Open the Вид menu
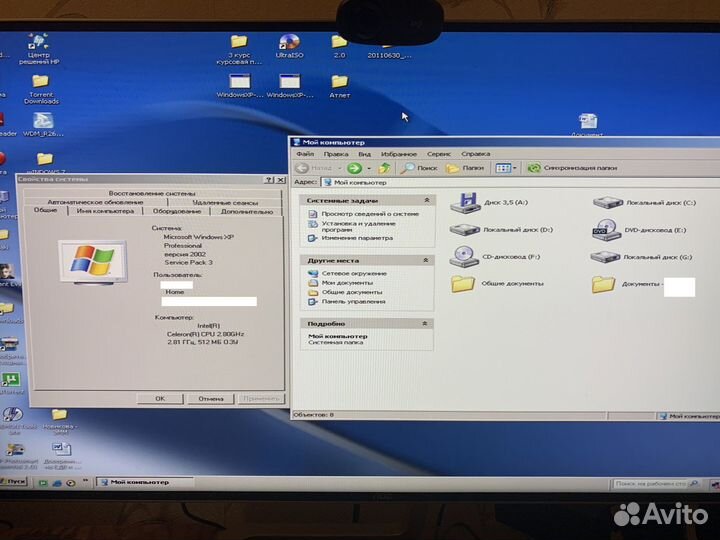Screen dimensions: 720x540 (x=365, y=154)
